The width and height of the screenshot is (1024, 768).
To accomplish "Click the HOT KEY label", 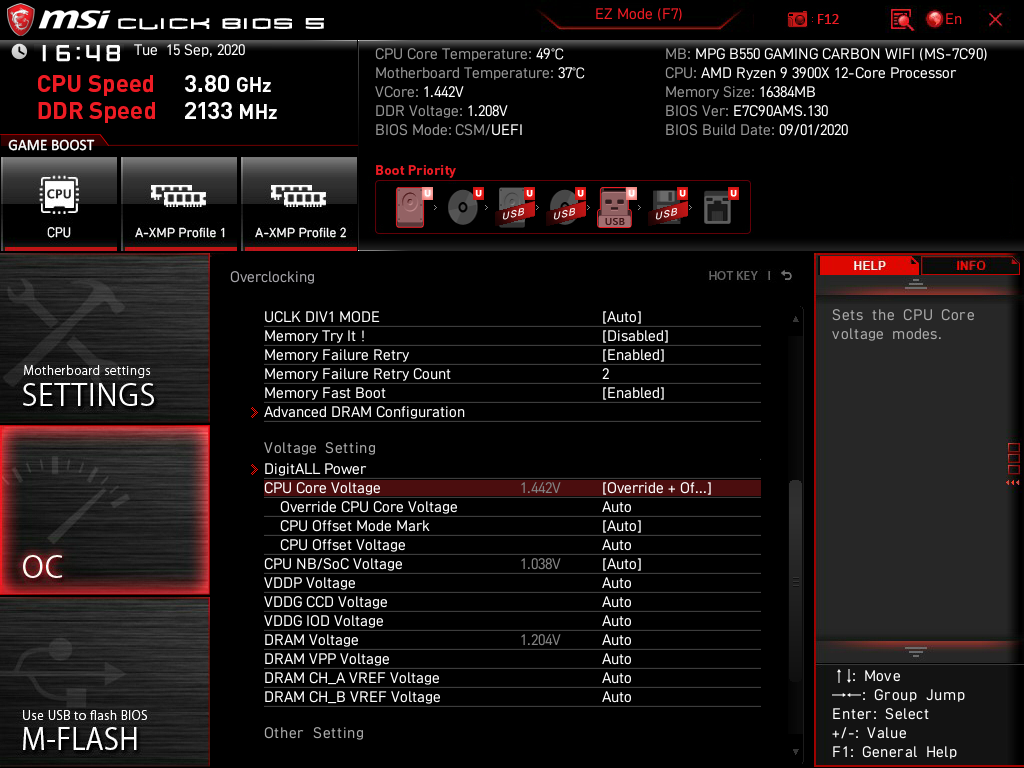I will (x=733, y=276).
